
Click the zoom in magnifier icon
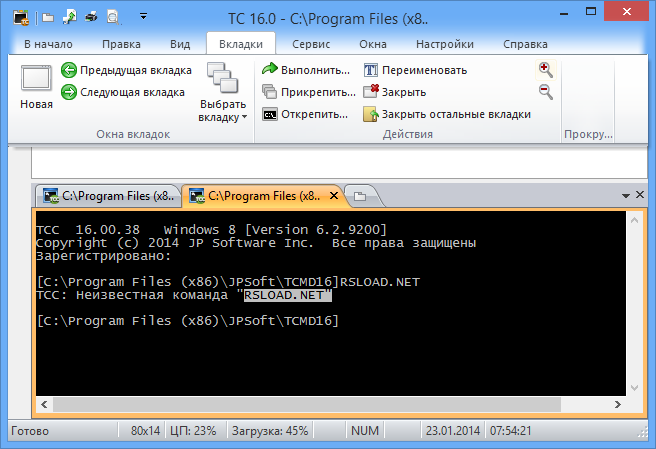tap(546, 70)
